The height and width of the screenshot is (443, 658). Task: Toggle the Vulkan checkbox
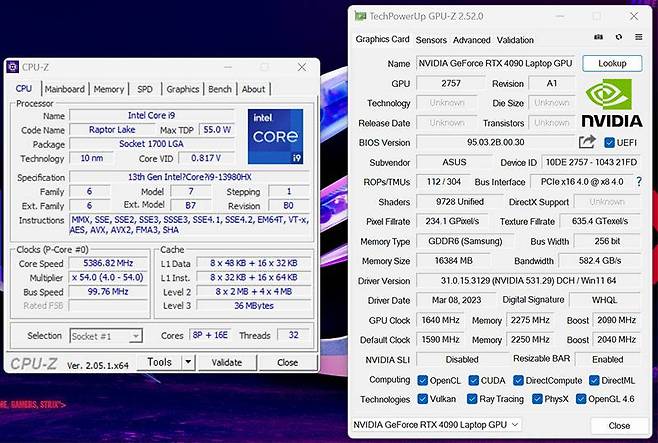pyautogui.click(x=423, y=399)
